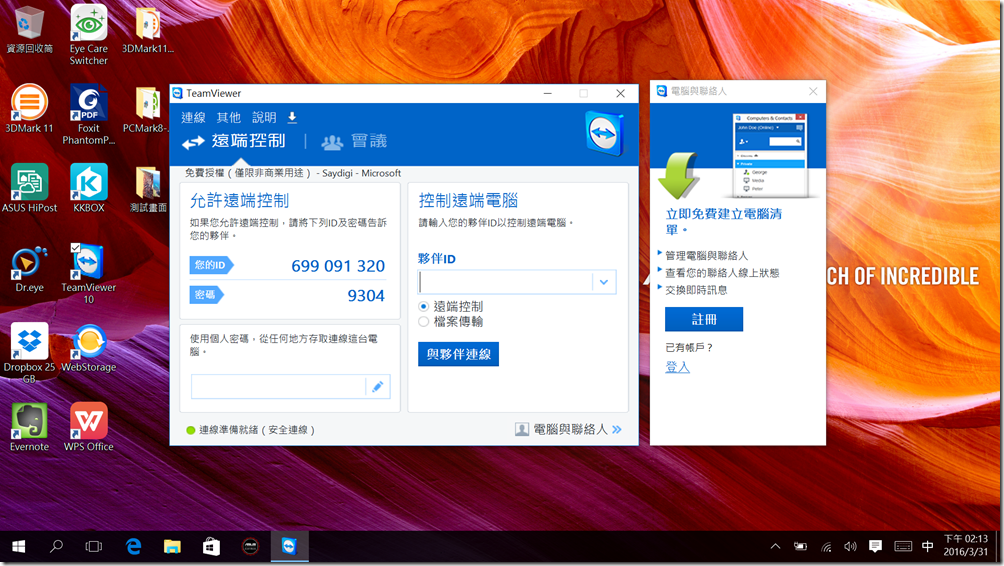Click the battery tray icon
The height and width of the screenshot is (566, 1004).
coord(800,546)
